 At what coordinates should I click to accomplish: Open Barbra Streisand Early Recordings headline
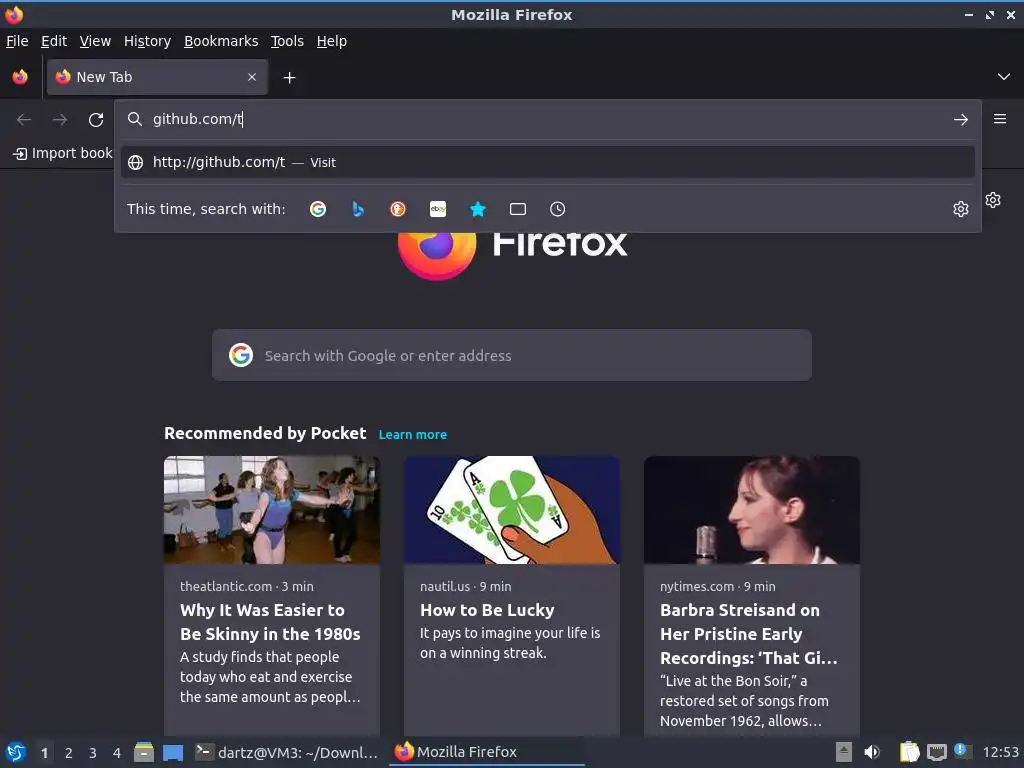pos(749,633)
